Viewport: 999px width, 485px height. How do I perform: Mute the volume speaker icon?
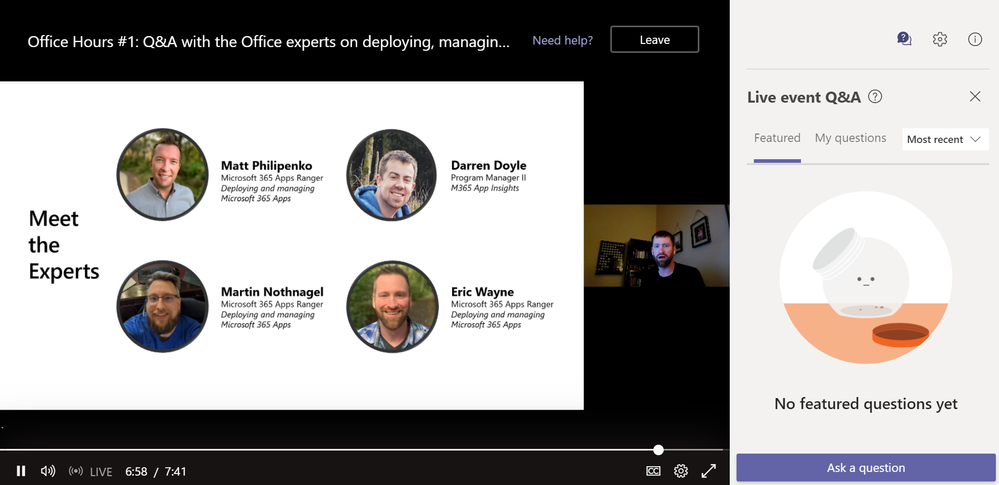(x=48, y=471)
